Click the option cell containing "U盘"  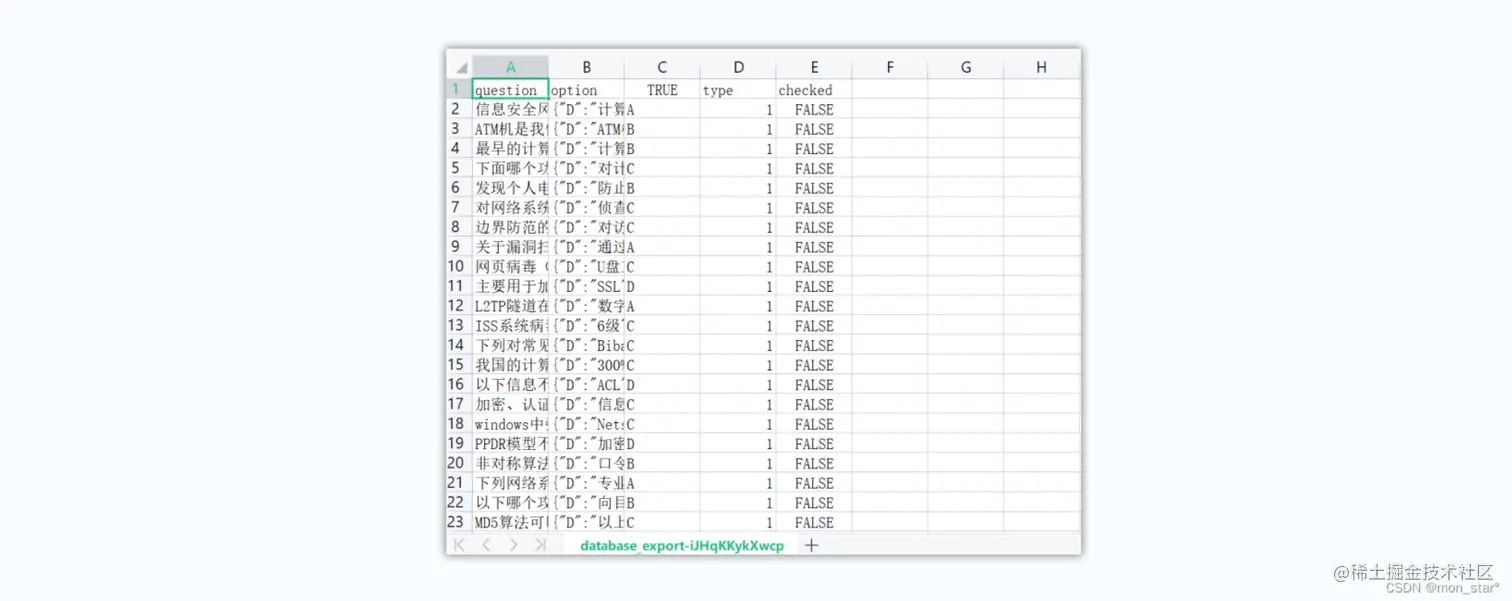click(x=587, y=267)
